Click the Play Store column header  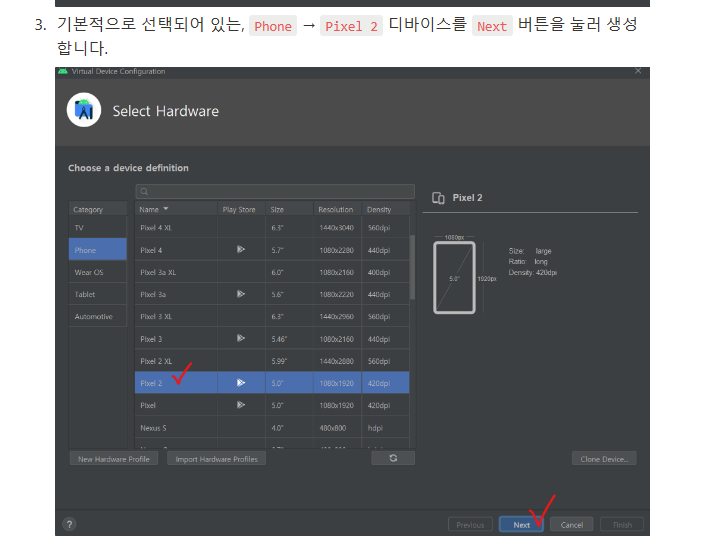[239, 209]
